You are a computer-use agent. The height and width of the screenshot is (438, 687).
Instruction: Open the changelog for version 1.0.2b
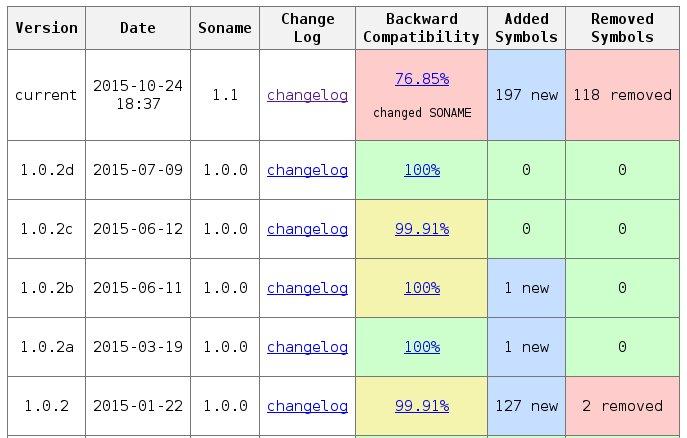coord(307,288)
